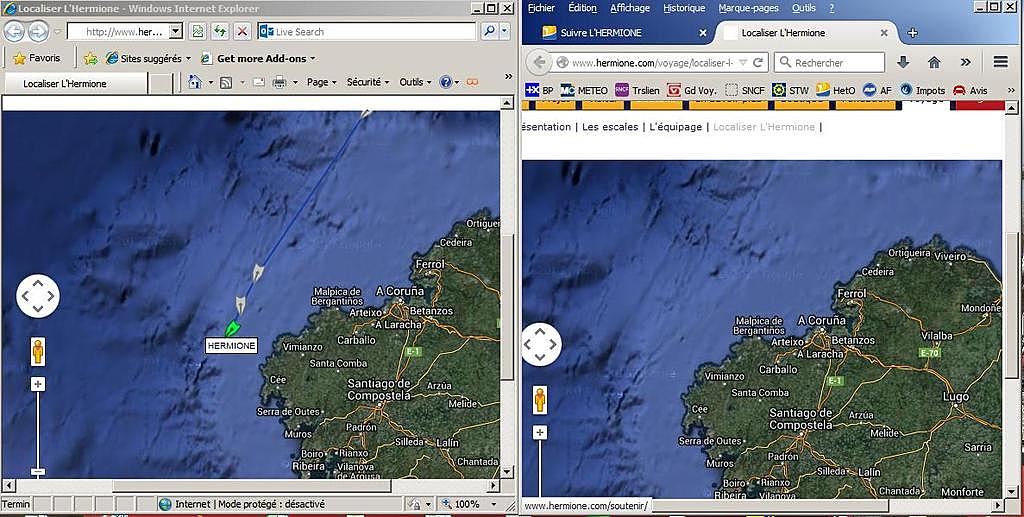Click the read mail envelope icon
This screenshot has height=517, width=1024.
259,82
